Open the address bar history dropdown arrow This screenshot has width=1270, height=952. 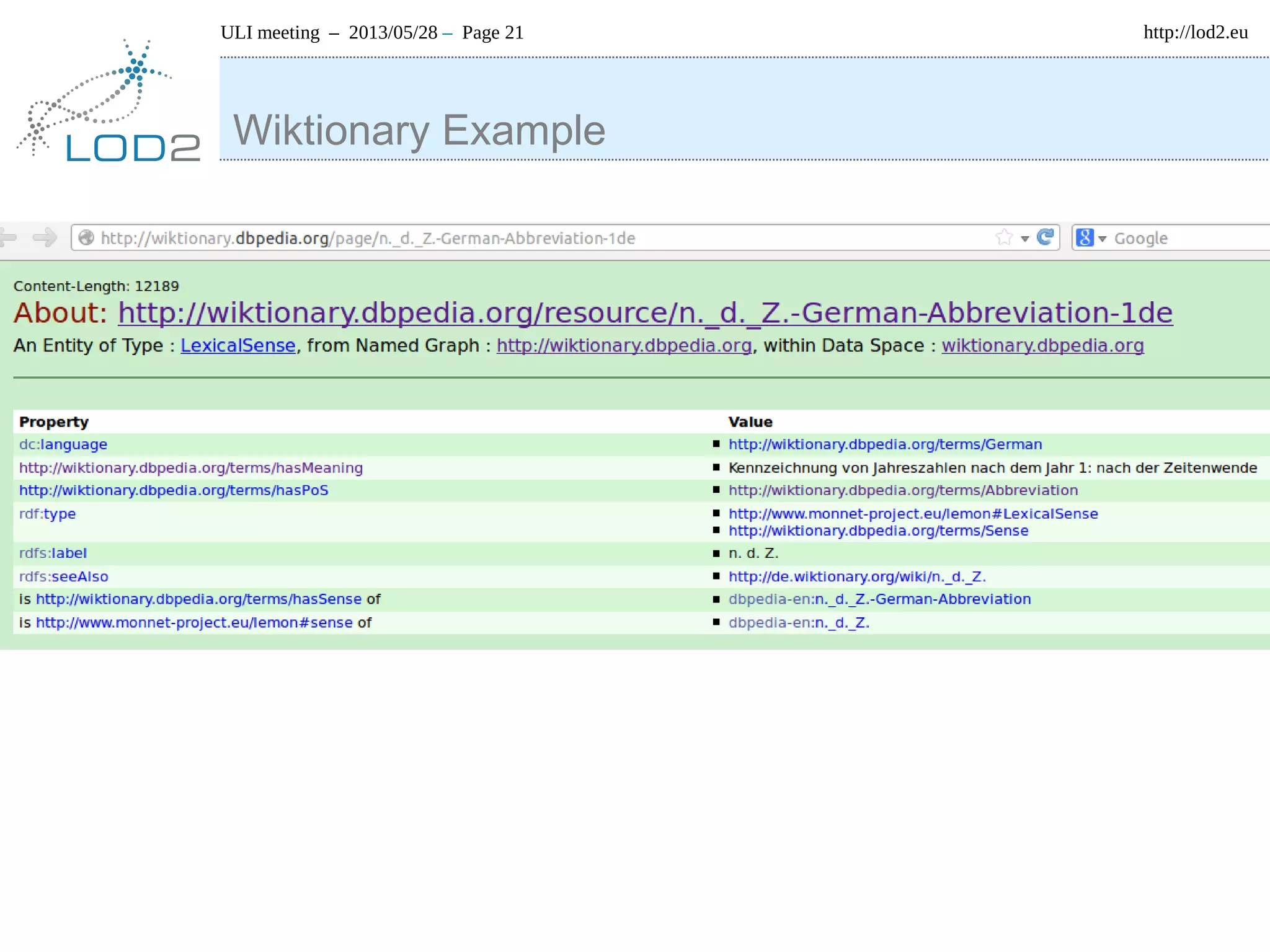point(1024,239)
